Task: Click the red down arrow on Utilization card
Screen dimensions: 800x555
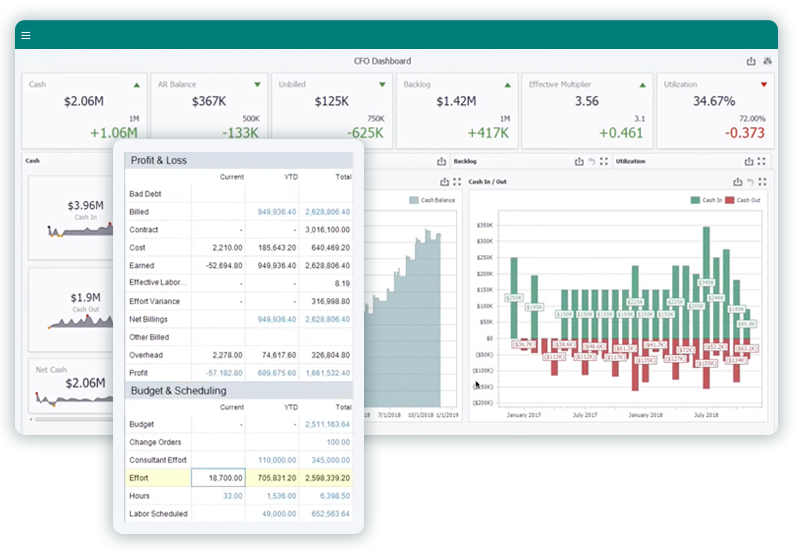Action: pyautogui.click(x=764, y=85)
